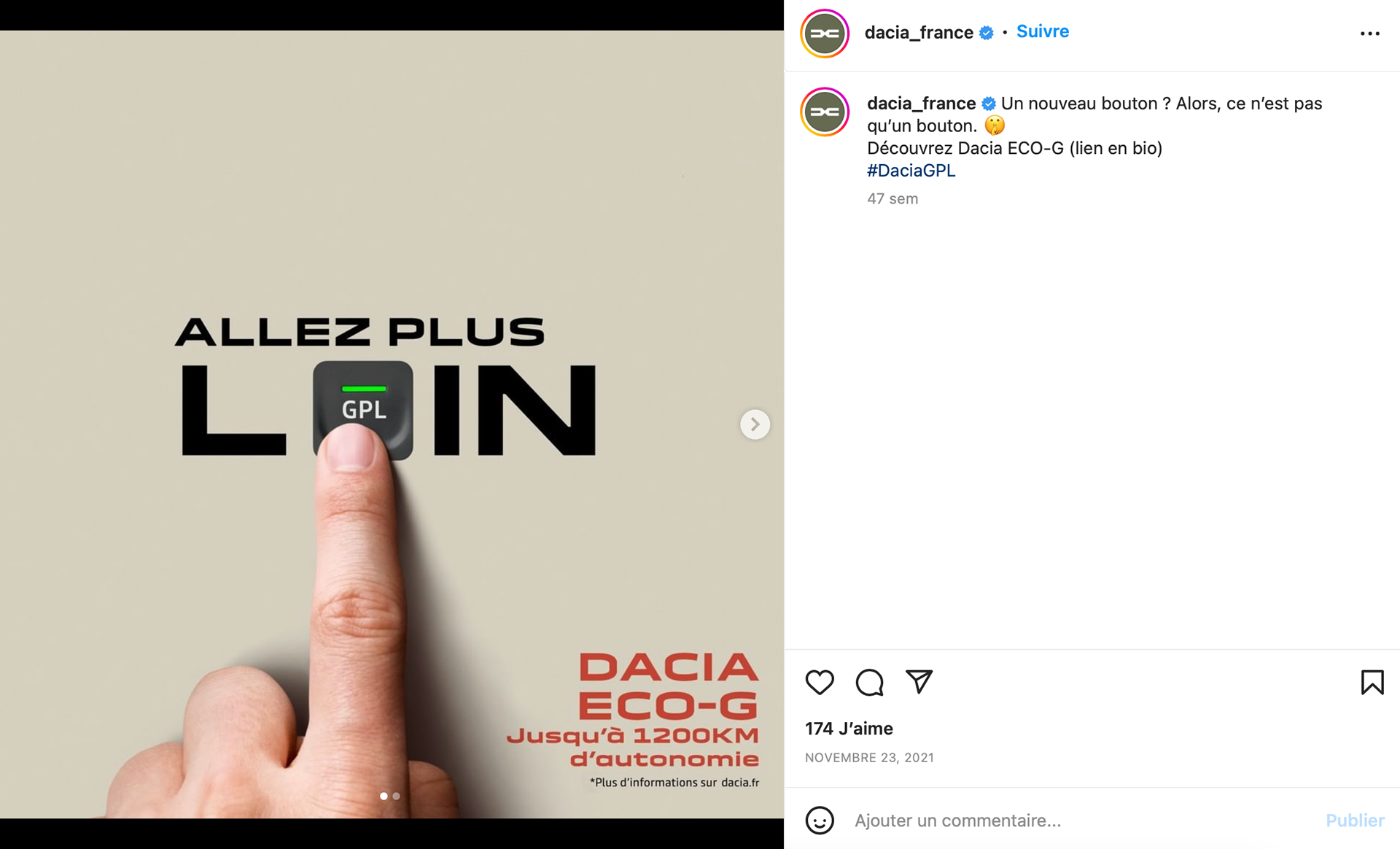Open dacia_france username in the header
Viewport: 1400px width, 849px height.
pos(919,32)
